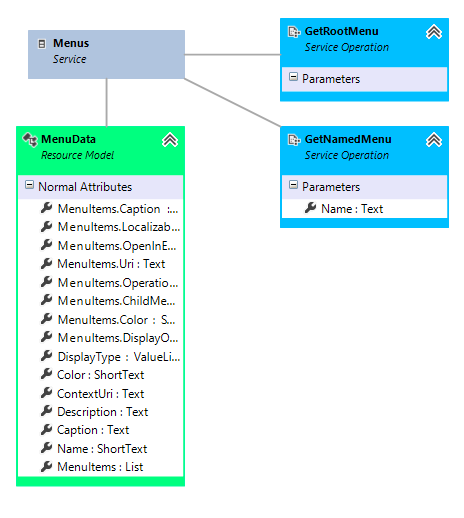This screenshot has width=464, height=518.
Task: Click wrench icon beside MenuItems : List
Action: [x=46, y=466]
